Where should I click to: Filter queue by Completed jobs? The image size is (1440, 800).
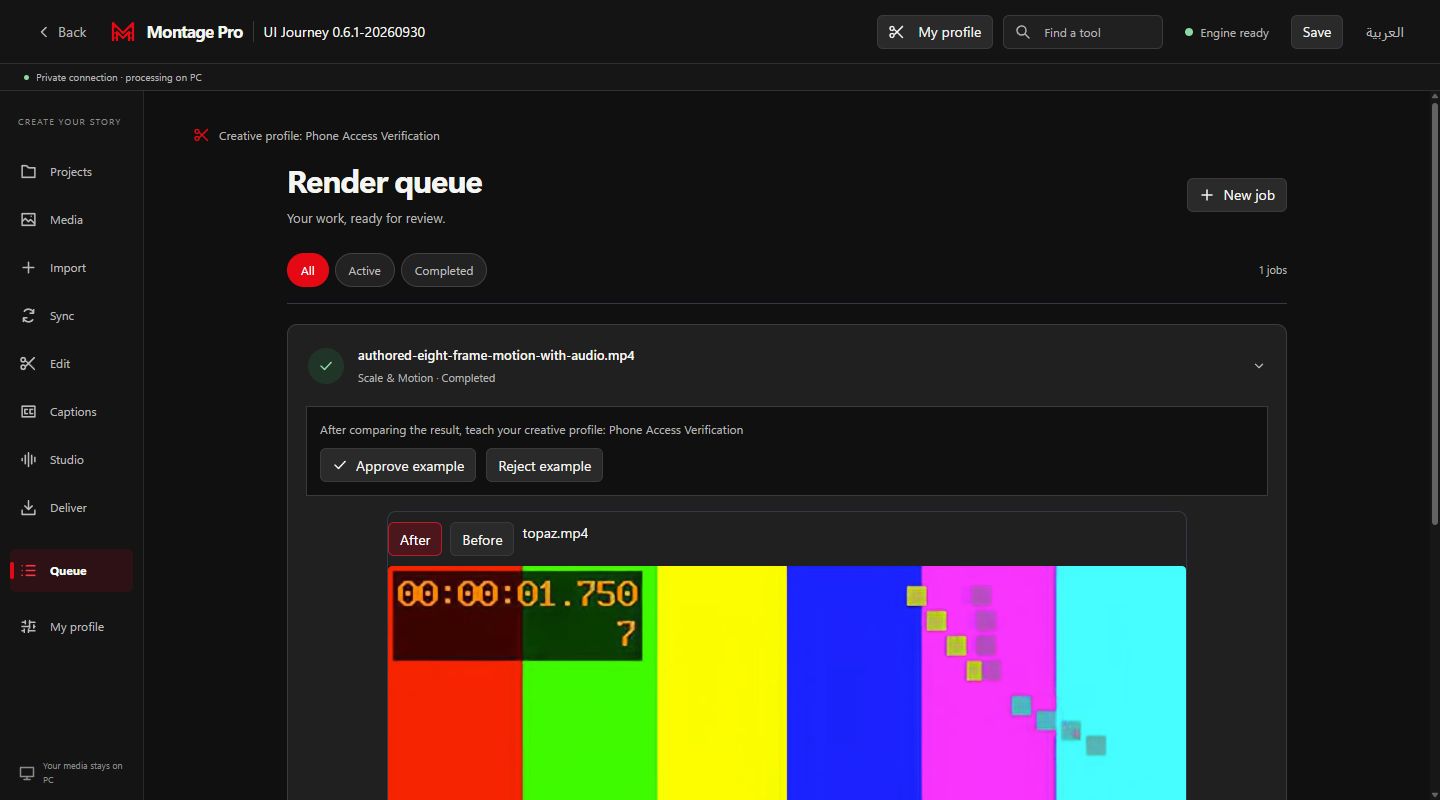(x=444, y=270)
